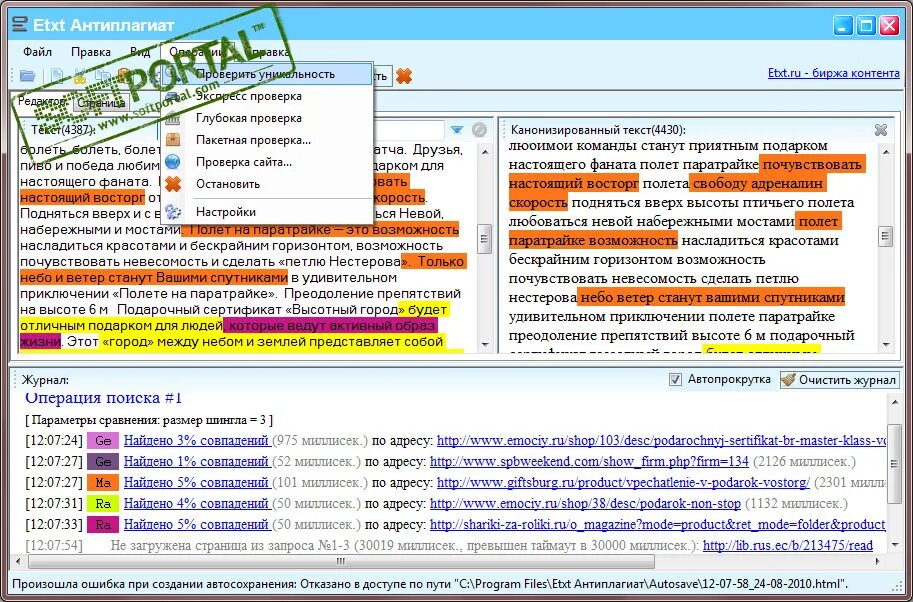
Task: Click the copy pages toolbar icon
Action: tap(102, 76)
